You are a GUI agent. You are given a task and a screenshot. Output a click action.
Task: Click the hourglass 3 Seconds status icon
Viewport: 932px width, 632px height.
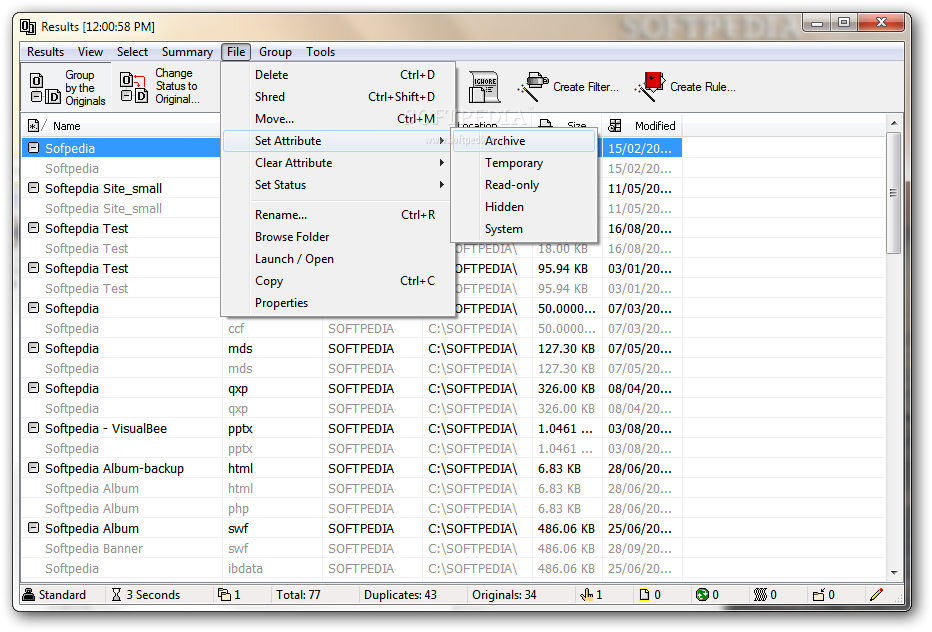pyautogui.click(x=116, y=595)
